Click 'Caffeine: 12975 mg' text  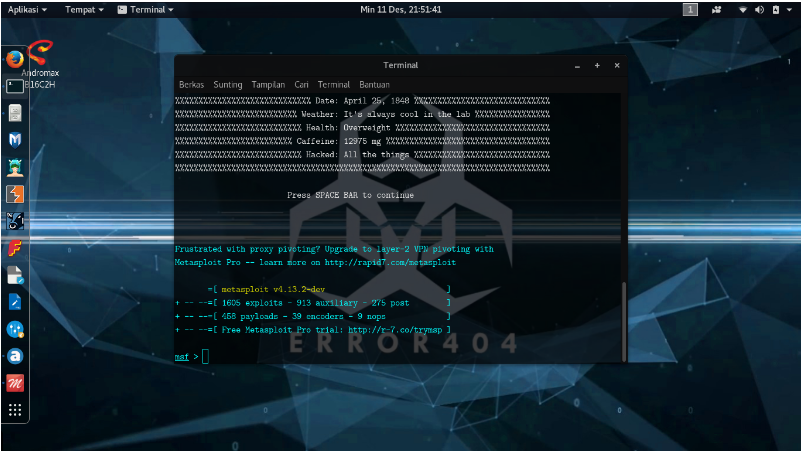point(339,141)
